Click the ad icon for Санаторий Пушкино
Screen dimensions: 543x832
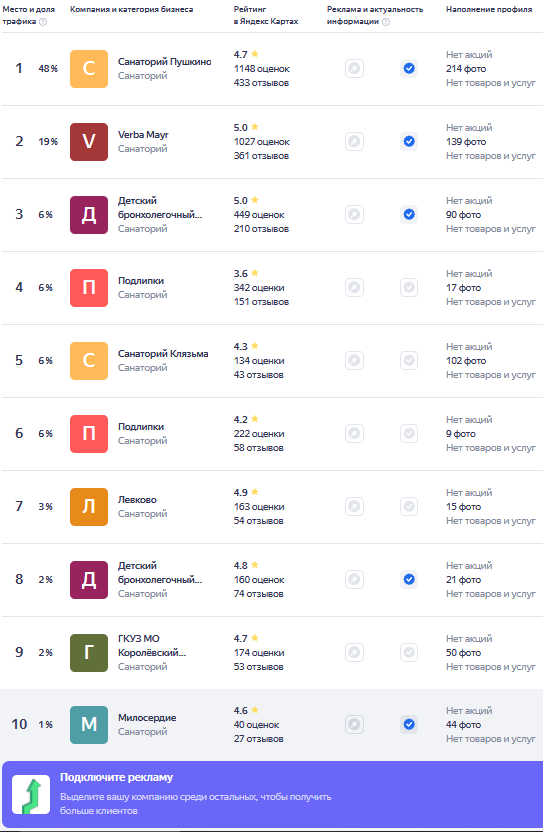tap(354, 68)
